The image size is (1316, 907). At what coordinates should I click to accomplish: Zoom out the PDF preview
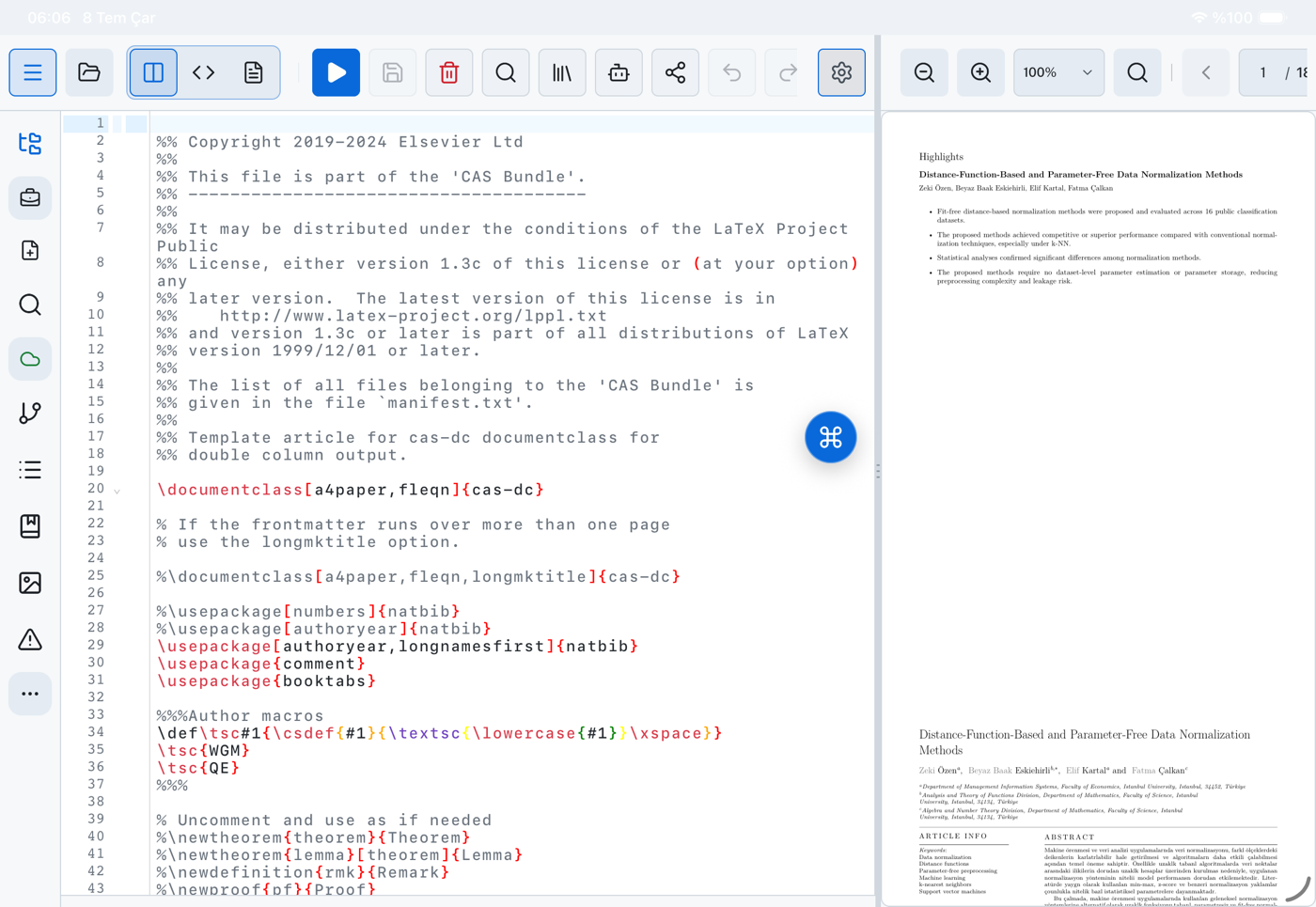point(924,72)
